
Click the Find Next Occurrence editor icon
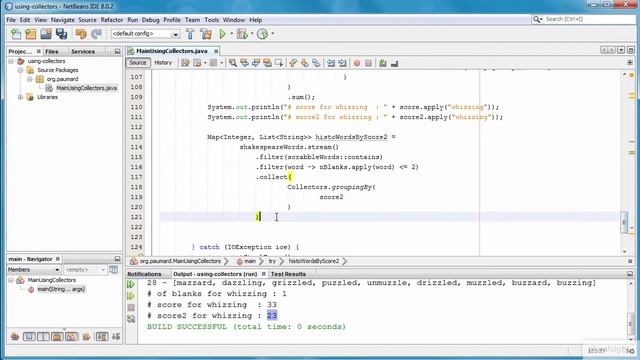pos(256,63)
